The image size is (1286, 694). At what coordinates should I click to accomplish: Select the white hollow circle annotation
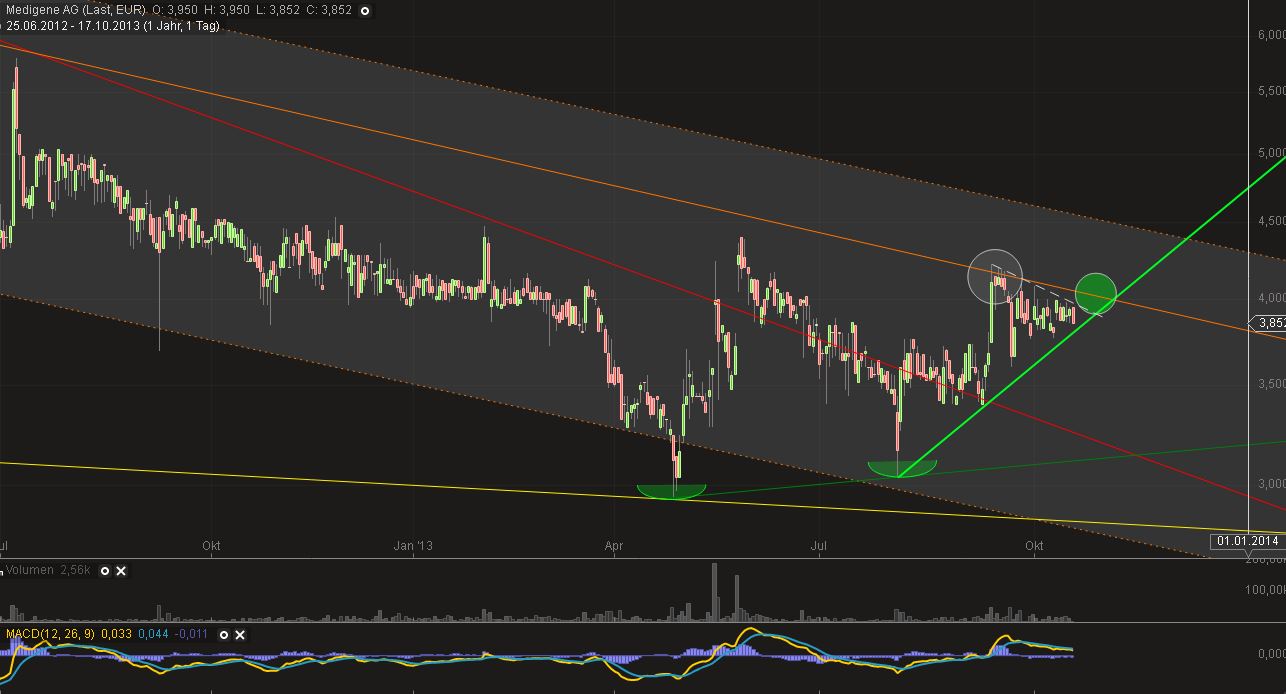[x=995, y=276]
